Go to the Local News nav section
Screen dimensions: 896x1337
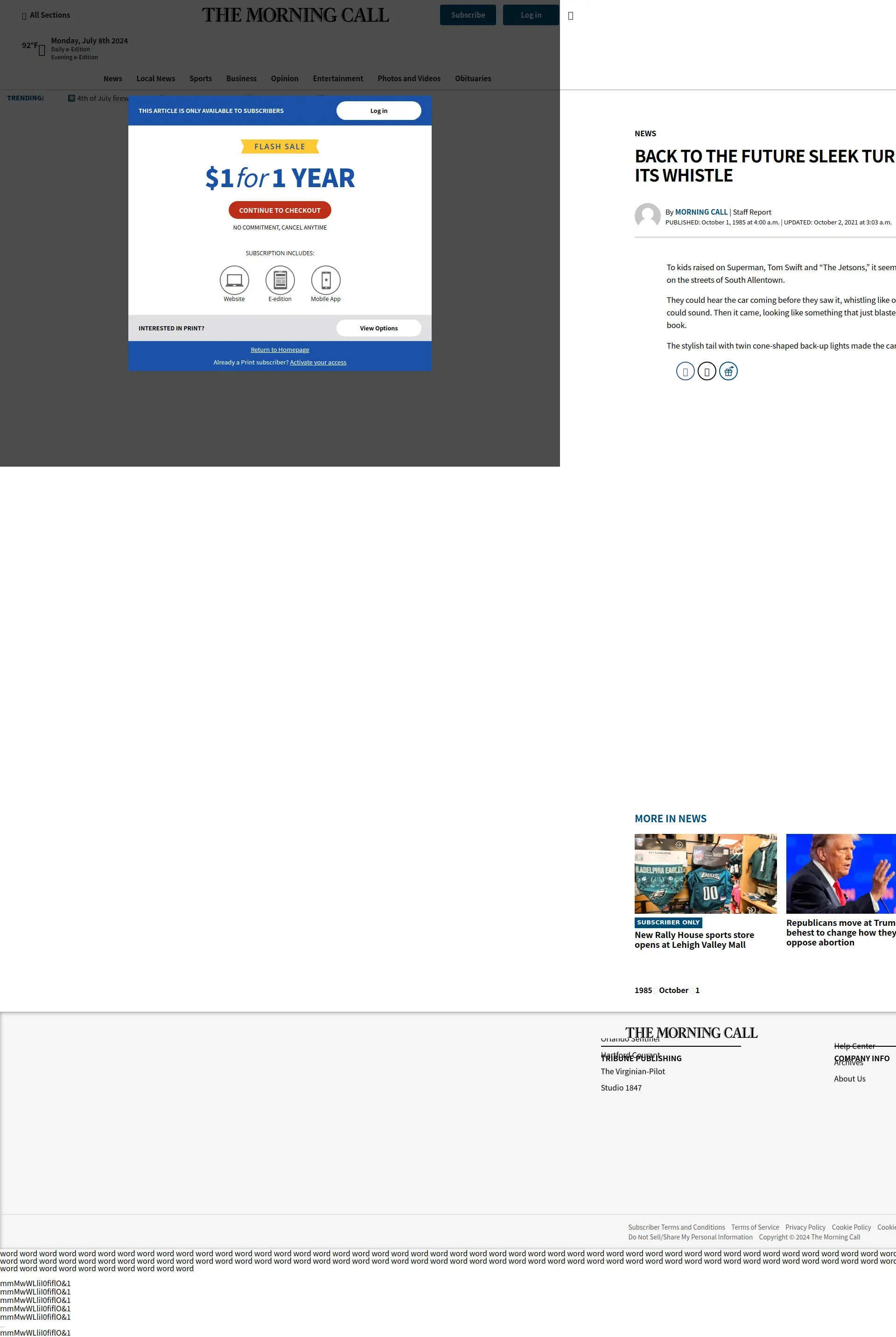pyautogui.click(x=155, y=78)
